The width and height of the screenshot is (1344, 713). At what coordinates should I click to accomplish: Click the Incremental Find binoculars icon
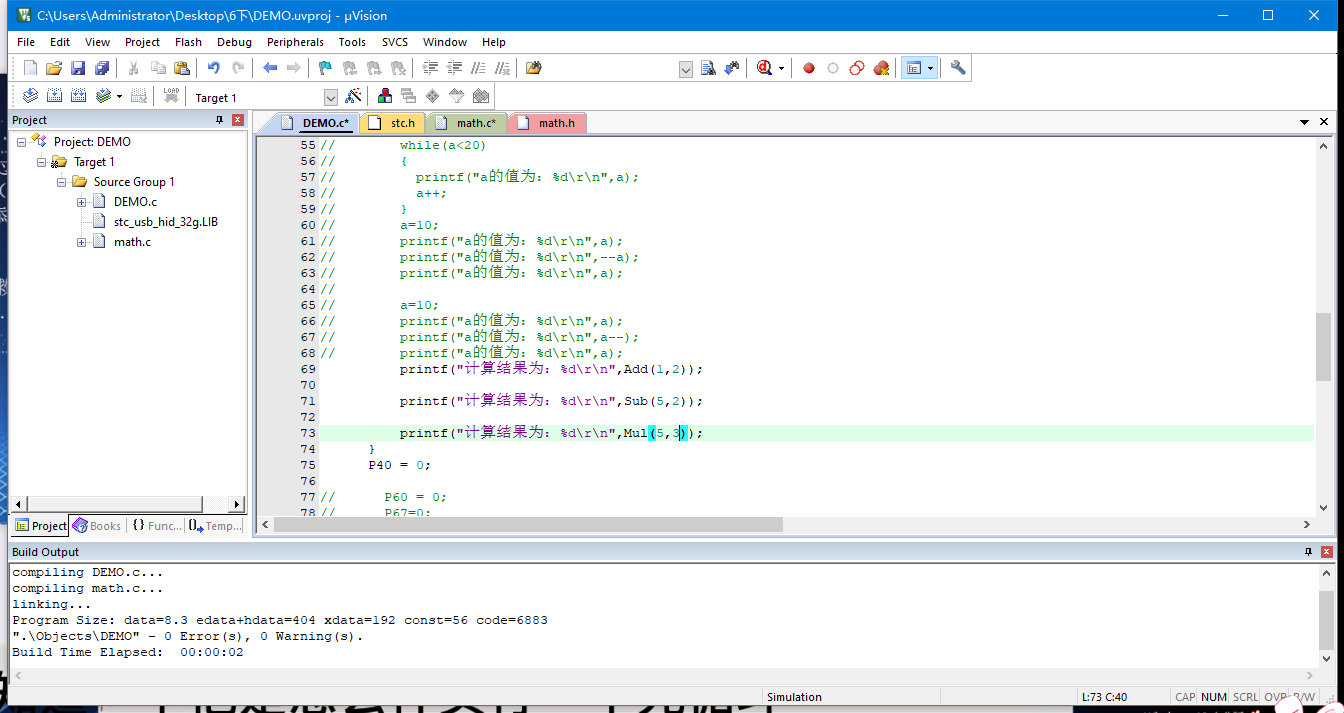(x=732, y=68)
